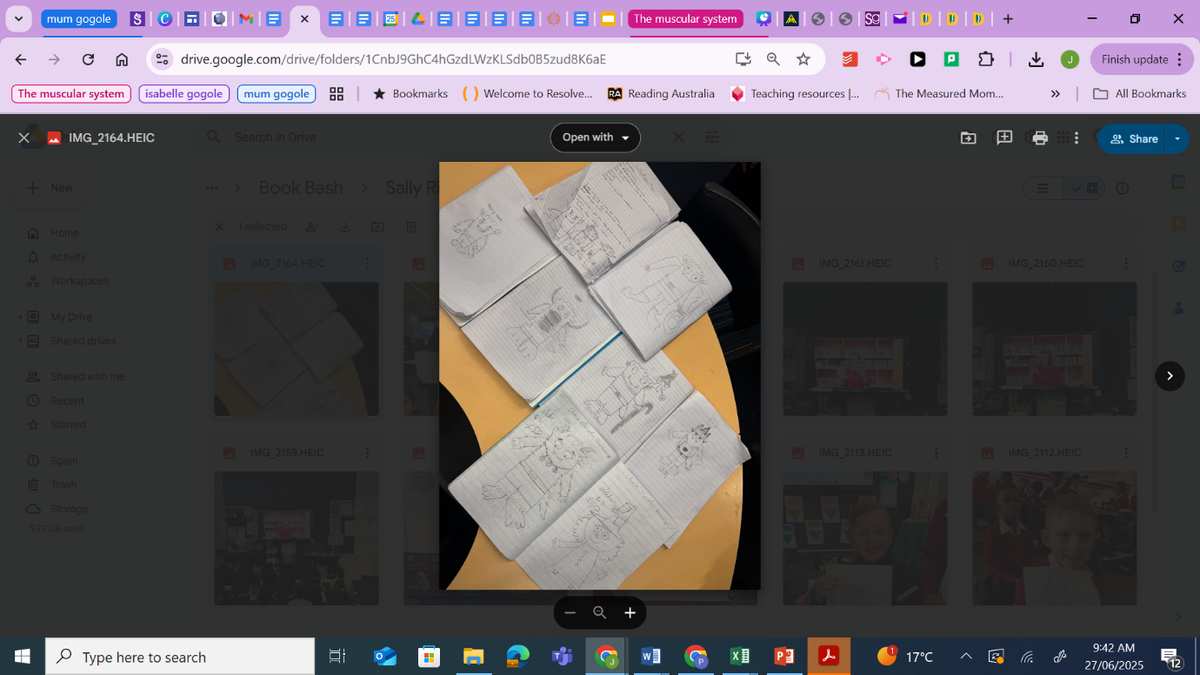Open 'mum gogole' saved group in bookmarks bar
The width and height of the screenshot is (1200, 675).
pyautogui.click(x=277, y=94)
